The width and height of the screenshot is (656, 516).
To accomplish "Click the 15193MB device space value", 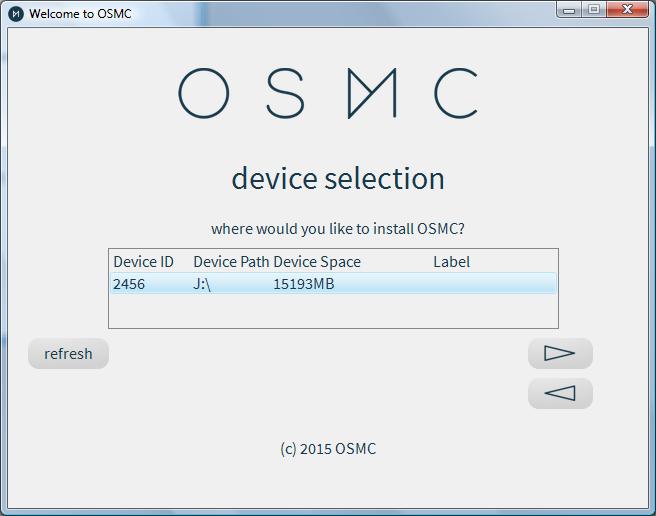I will pos(303,284).
